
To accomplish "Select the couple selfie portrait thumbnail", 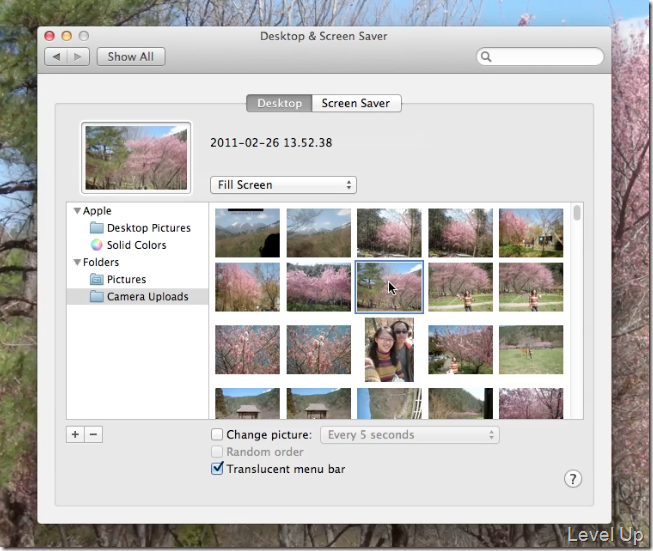I will tap(389, 350).
